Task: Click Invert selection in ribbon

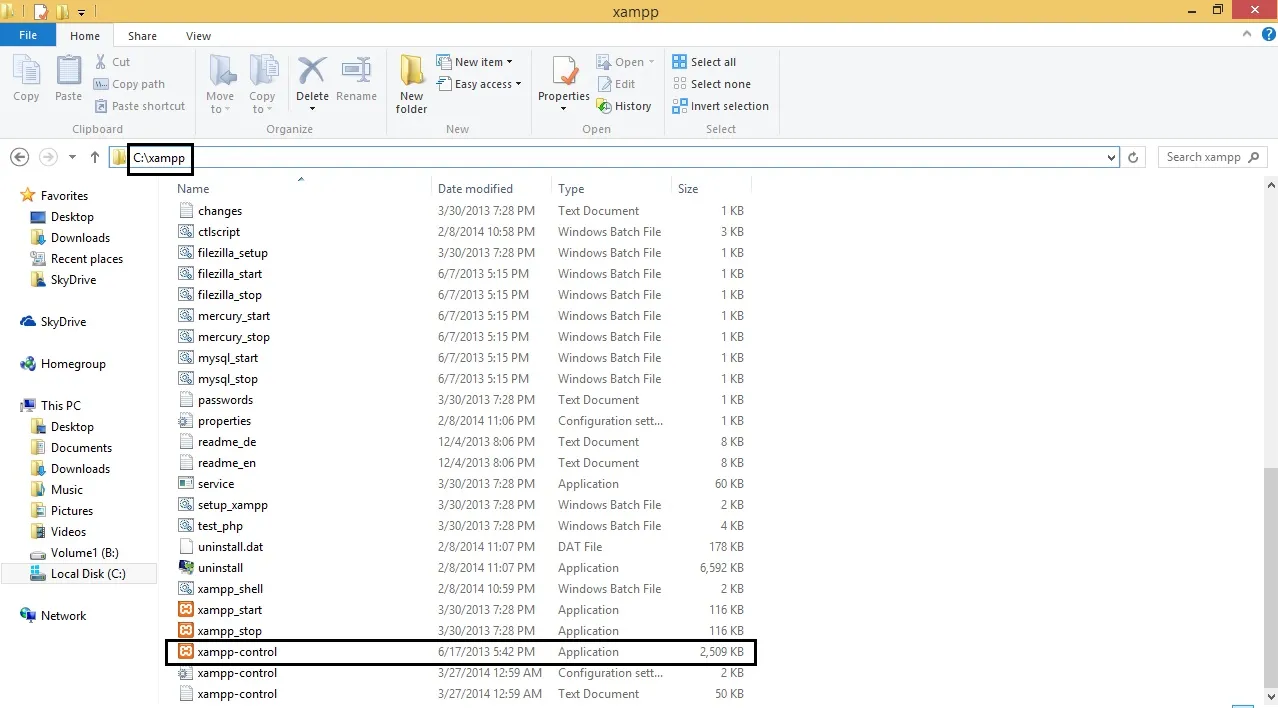Action: click(721, 106)
